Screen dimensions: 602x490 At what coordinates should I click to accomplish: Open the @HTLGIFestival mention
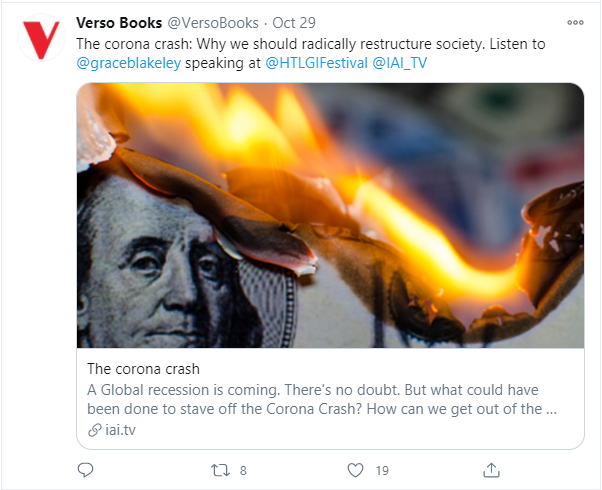point(316,63)
